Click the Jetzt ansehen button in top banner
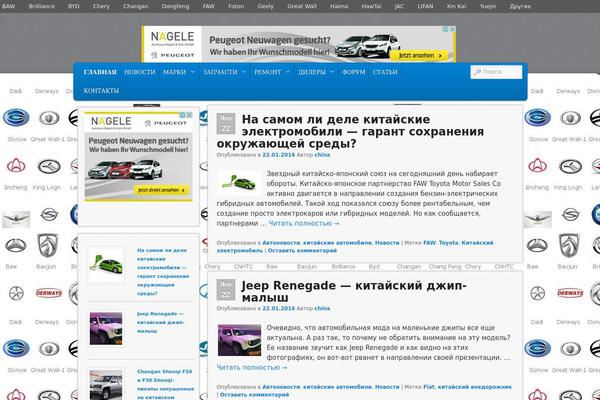Image resolution: width=600 pixels, height=400 pixels. click(x=419, y=56)
